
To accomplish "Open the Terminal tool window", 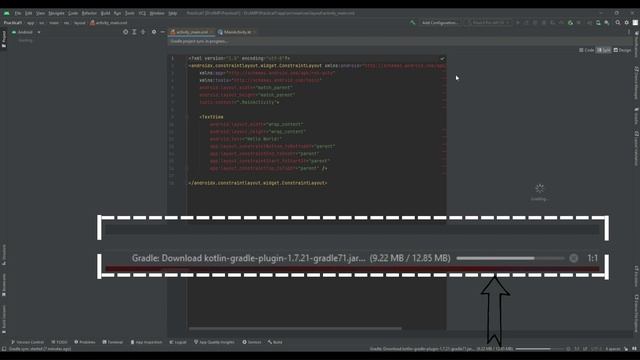I will click(113, 342).
